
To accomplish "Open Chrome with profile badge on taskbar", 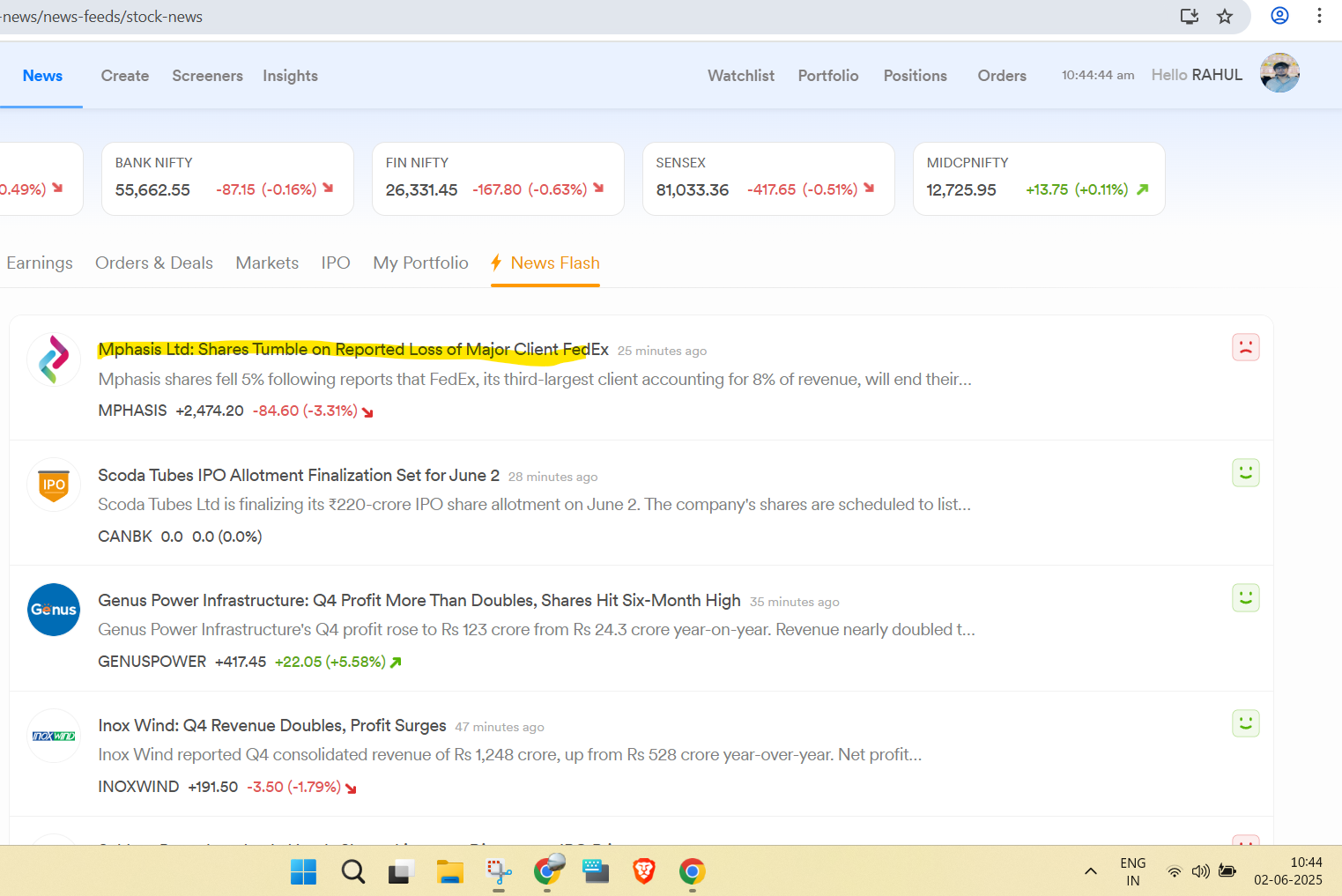I will pyautogui.click(x=548, y=870).
